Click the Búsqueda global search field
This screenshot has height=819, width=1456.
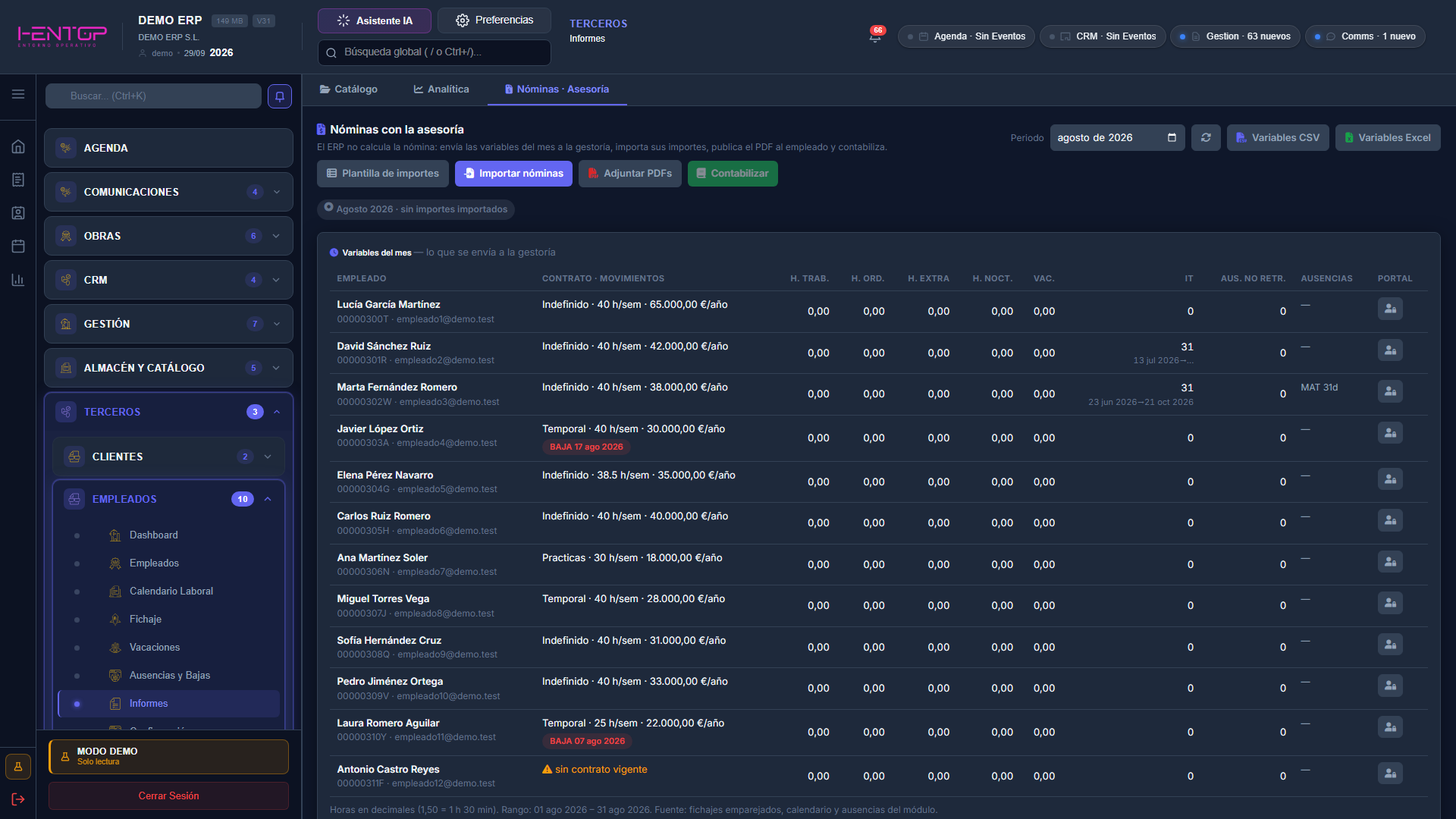tap(434, 52)
